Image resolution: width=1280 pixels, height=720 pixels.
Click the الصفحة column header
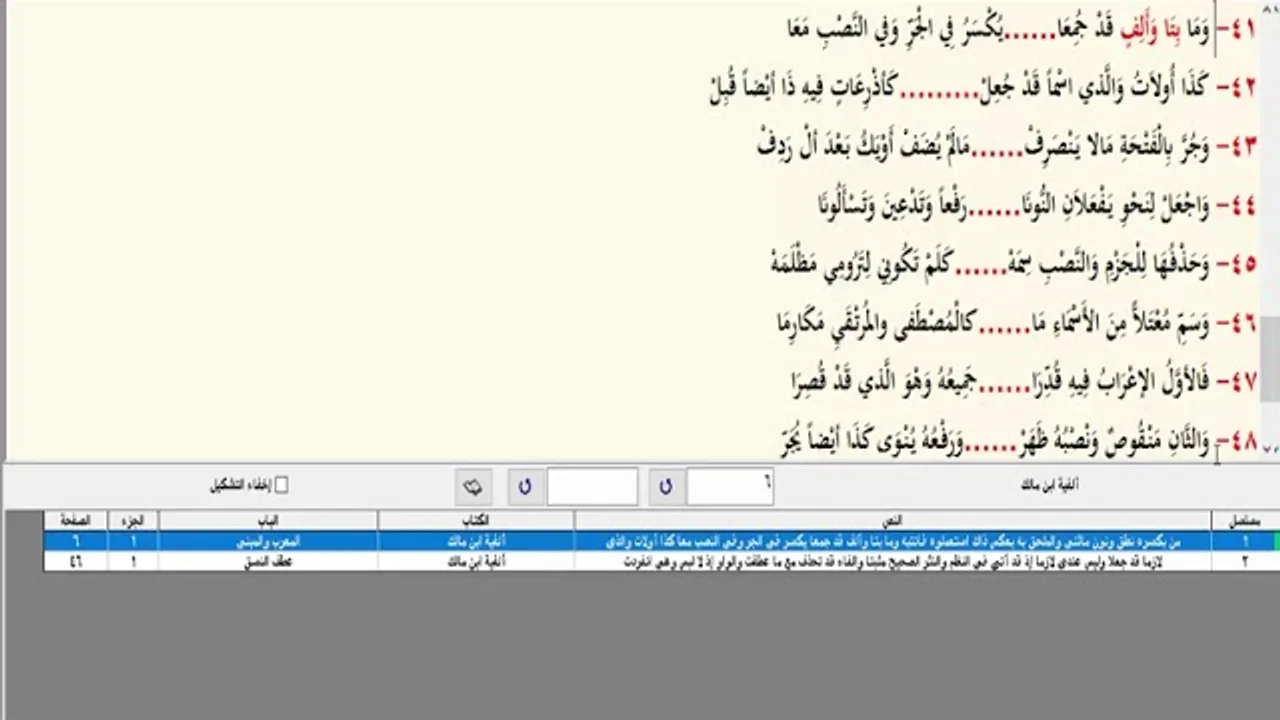75,520
